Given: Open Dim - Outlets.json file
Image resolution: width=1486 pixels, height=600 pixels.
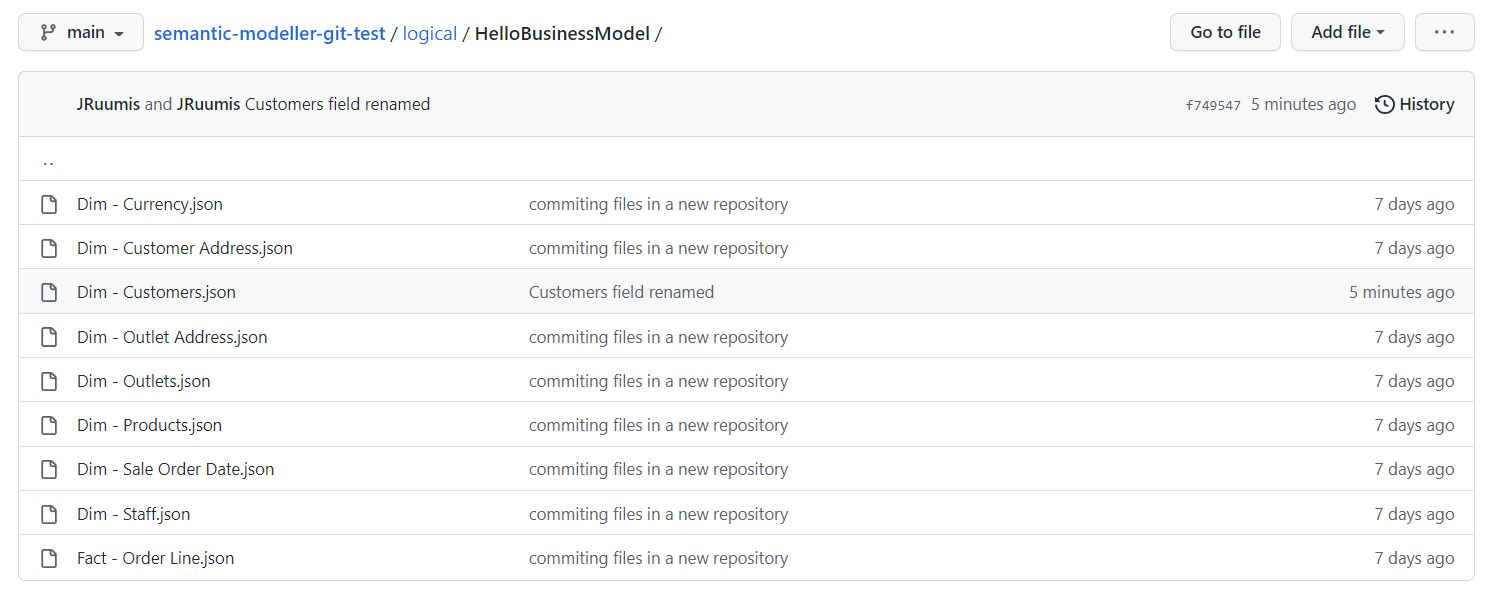Looking at the screenshot, I should (x=144, y=381).
